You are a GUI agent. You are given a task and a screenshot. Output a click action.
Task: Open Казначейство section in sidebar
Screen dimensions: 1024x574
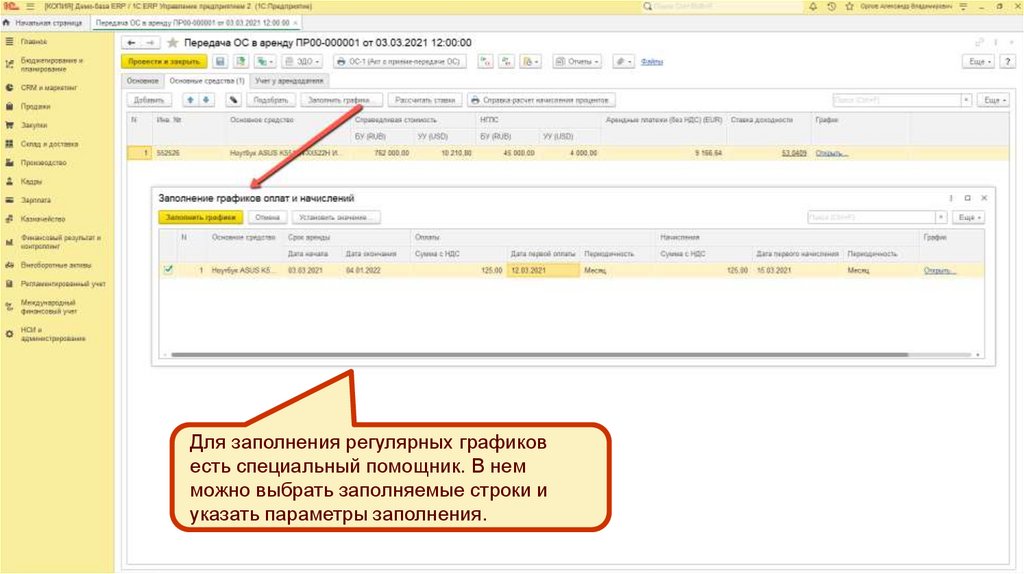42,219
